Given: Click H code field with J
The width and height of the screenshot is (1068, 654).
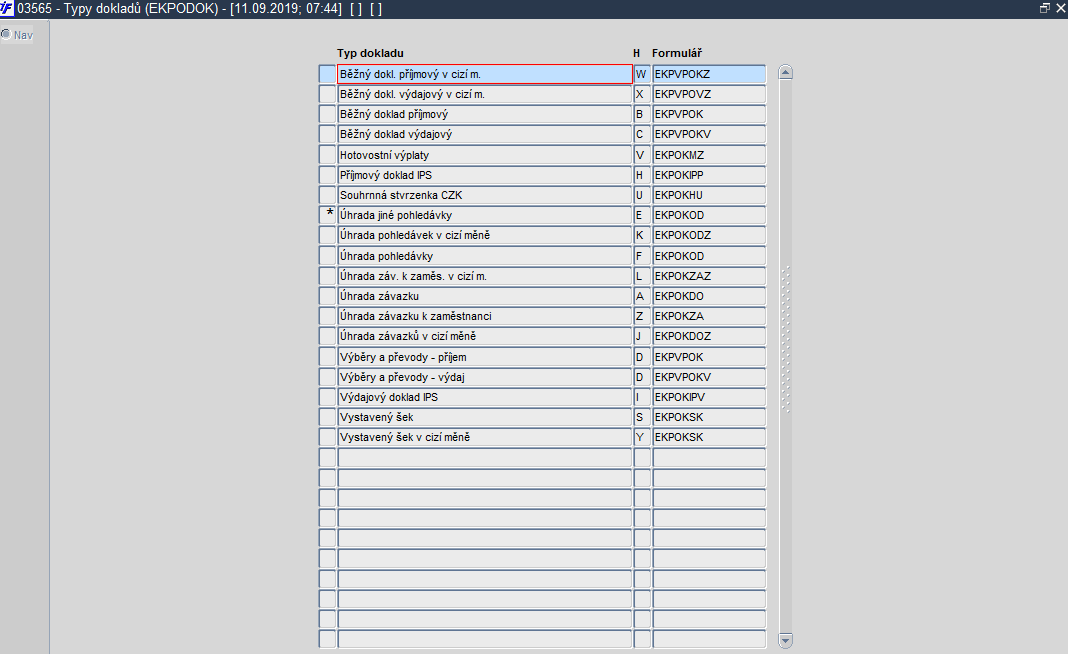Looking at the screenshot, I should tap(642, 337).
